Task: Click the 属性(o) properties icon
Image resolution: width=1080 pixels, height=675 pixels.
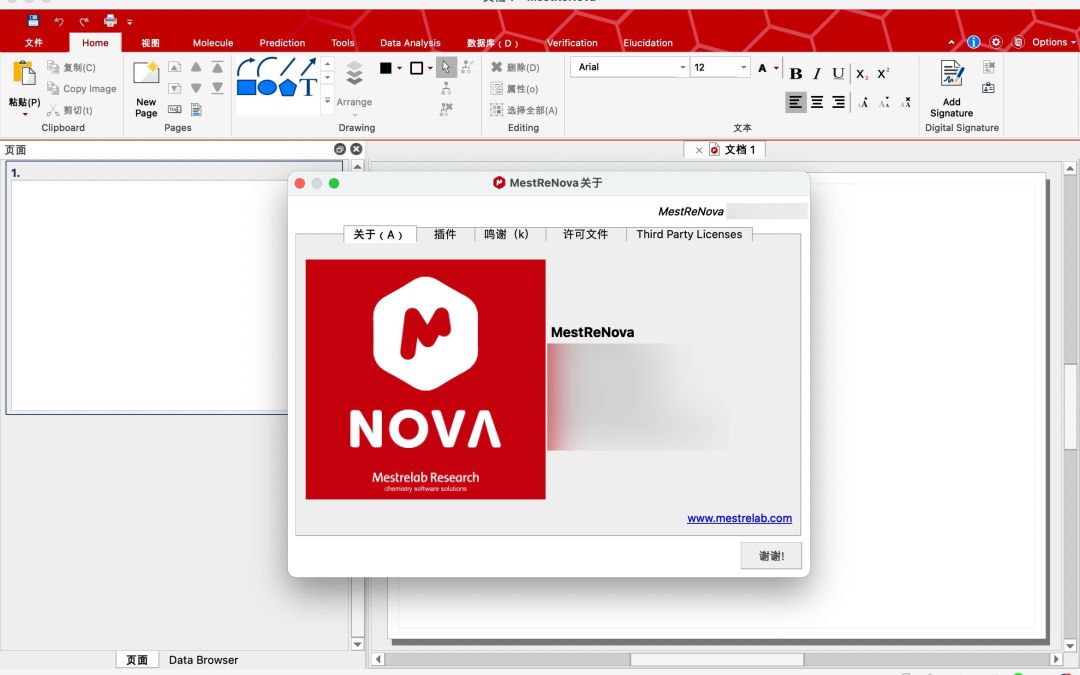Action: (497, 89)
